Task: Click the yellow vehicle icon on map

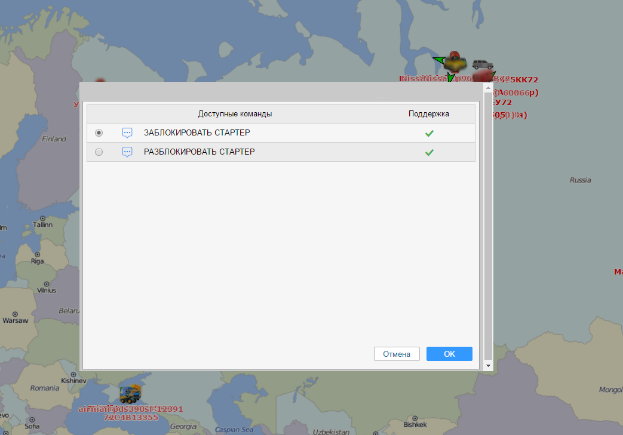Action: coord(456,60)
